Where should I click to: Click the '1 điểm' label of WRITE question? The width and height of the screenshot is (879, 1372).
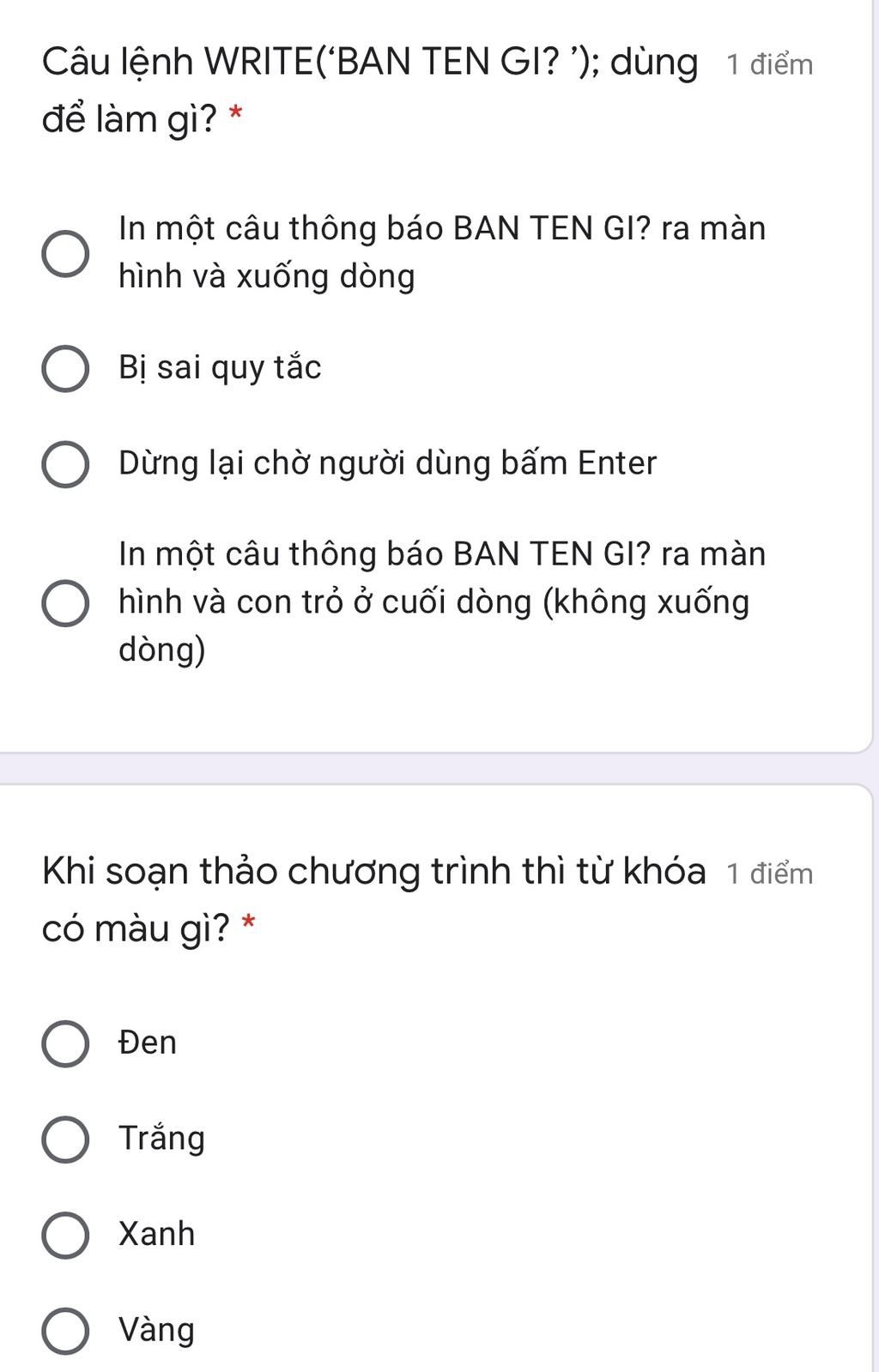click(770, 64)
